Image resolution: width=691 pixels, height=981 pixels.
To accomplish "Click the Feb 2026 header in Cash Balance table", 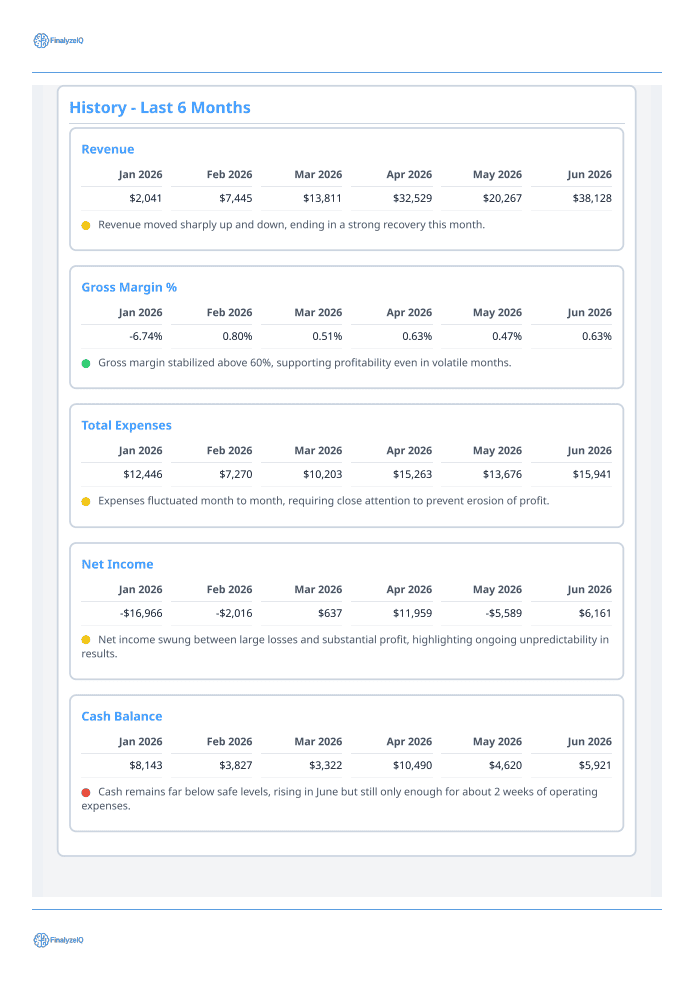I will click(x=230, y=741).
